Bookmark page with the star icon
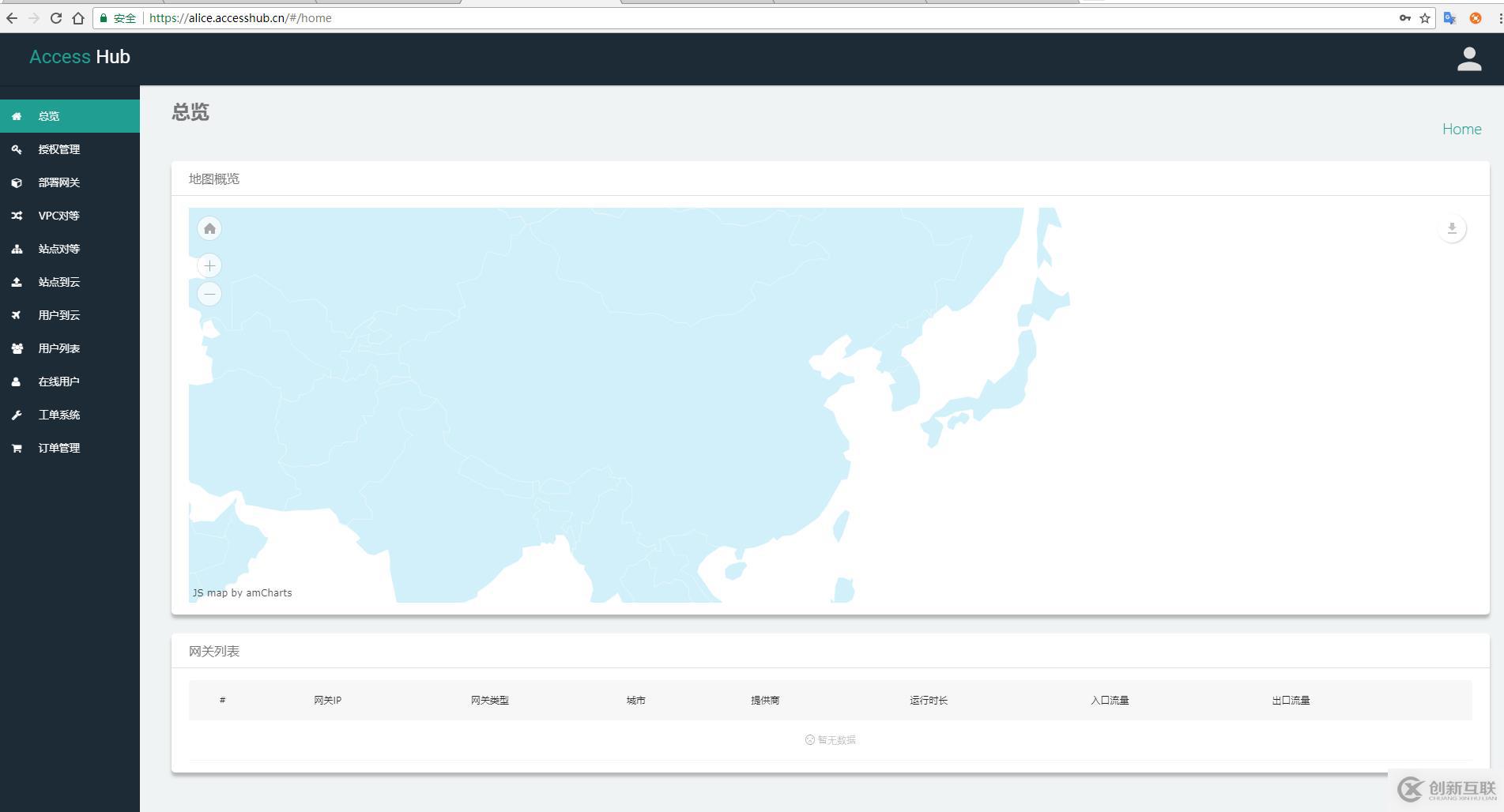This screenshot has height=812, width=1504. click(x=1425, y=18)
